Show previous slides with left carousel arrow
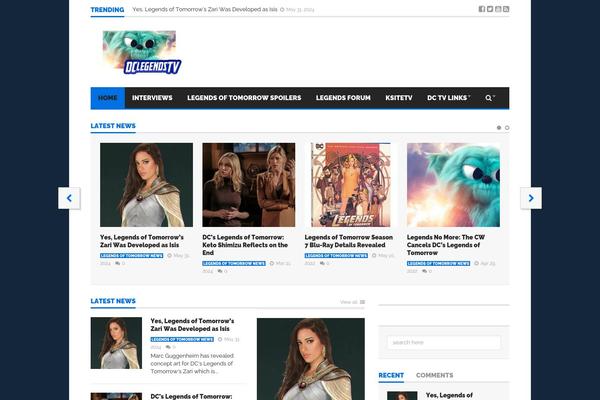Image resolution: width=600 pixels, height=400 pixels. click(69, 198)
